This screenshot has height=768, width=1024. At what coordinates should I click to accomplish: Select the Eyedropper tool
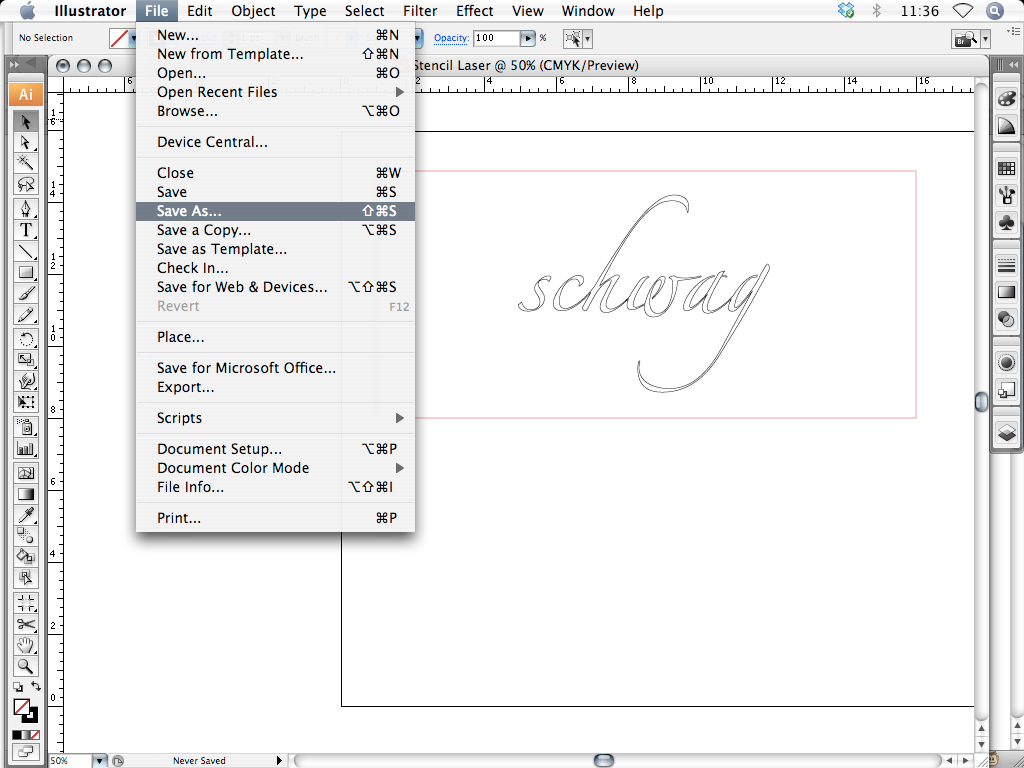(x=25, y=515)
